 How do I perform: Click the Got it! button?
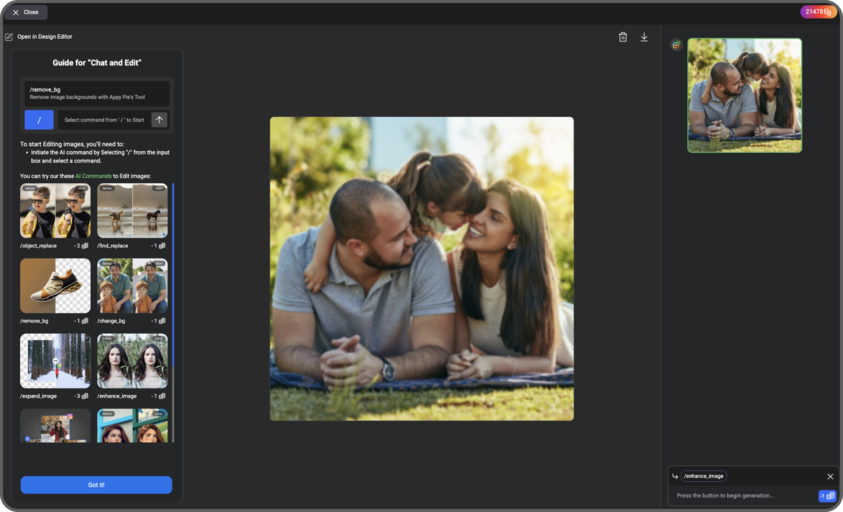point(96,485)
